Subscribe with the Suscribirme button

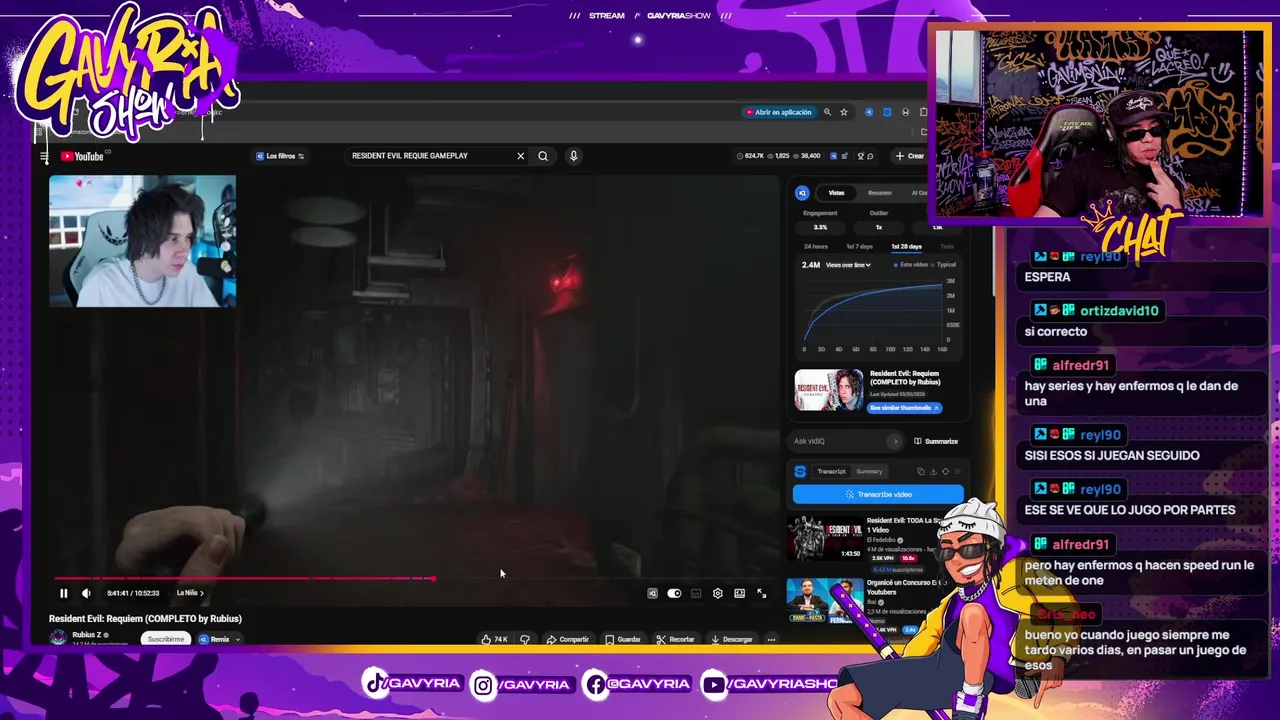[165, 639]
